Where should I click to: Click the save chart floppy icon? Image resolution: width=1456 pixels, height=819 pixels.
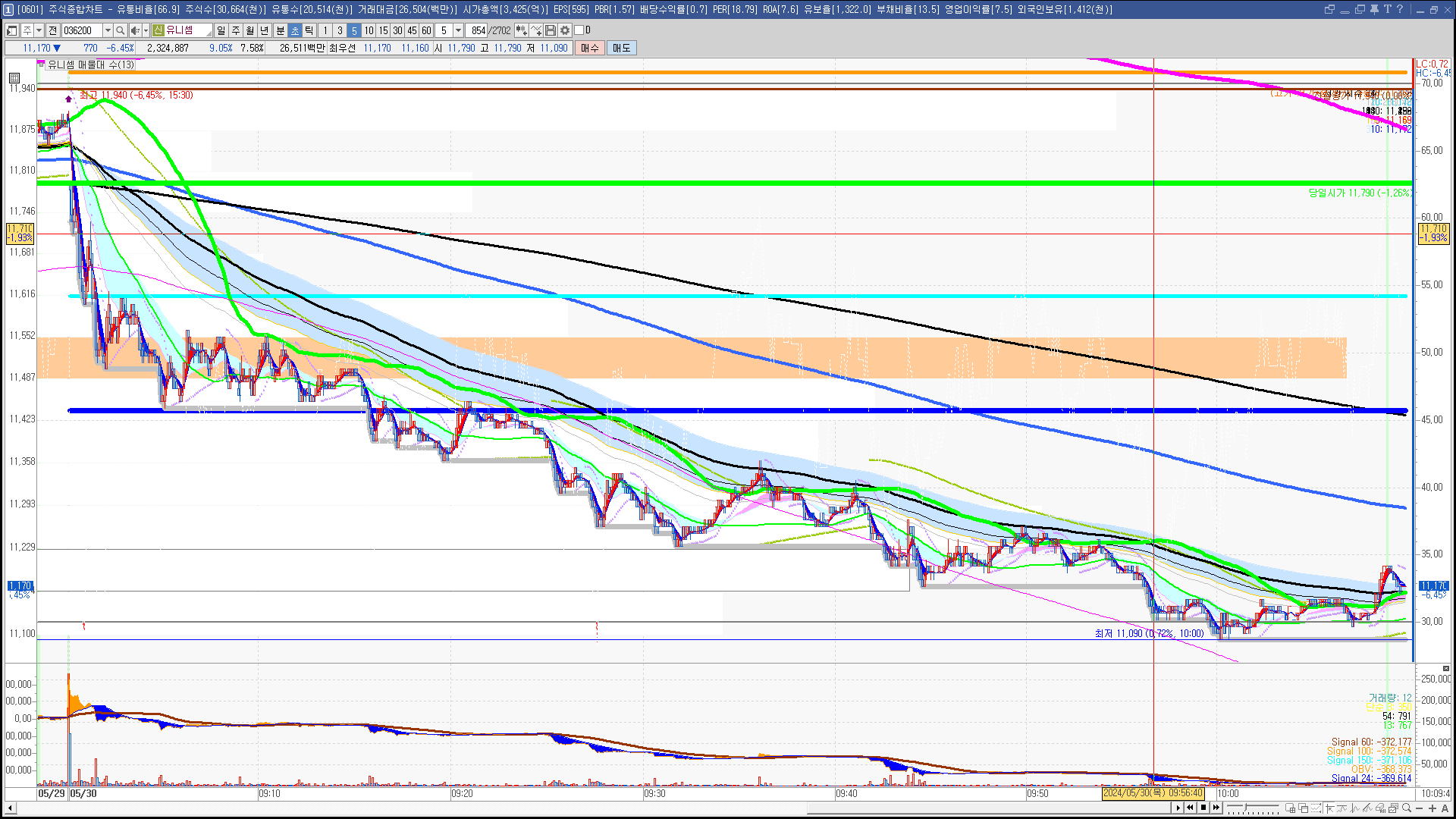pyautogui.click(x=551, y=30)
